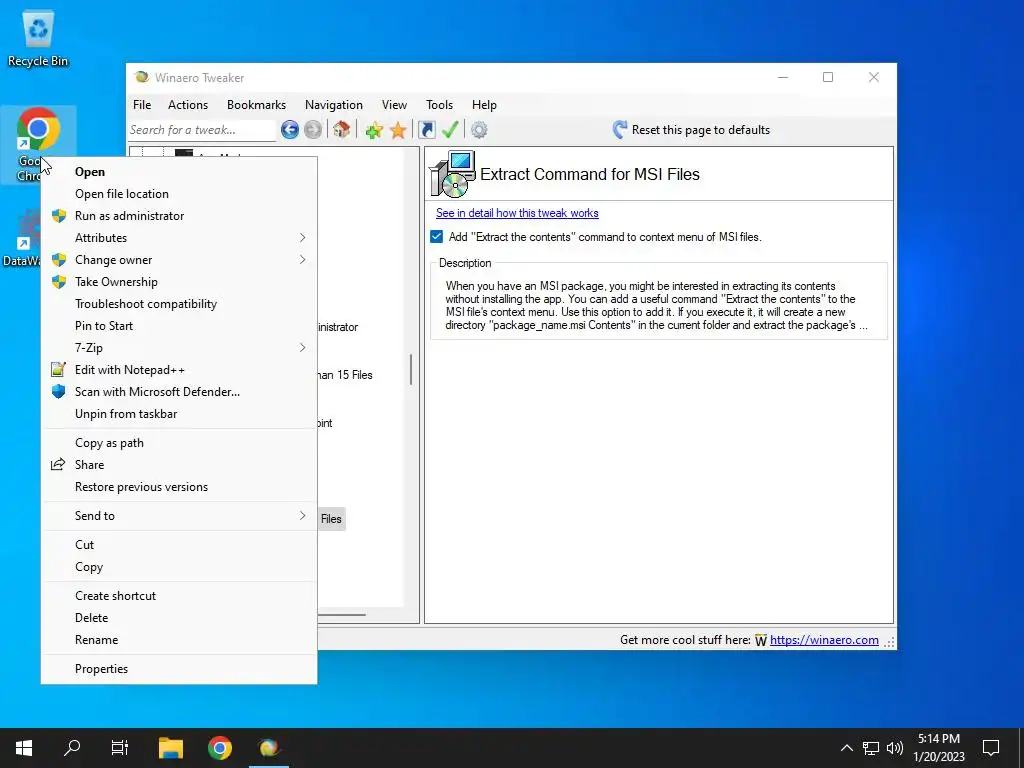Image resolution: width=1024 pixels, height=768 pixels.
Task: Expand the Send to submenu
Action: 179,516
